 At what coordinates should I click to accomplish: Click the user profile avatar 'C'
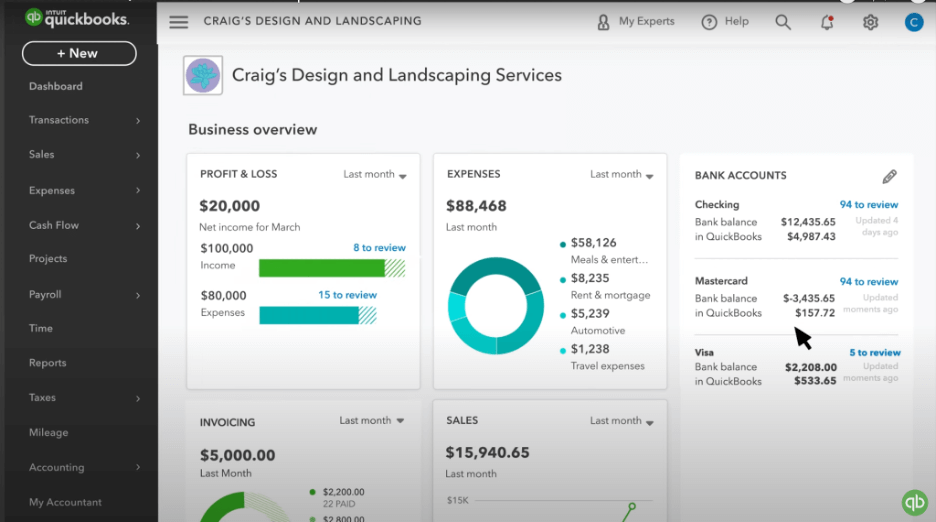[x=914, y=22]
